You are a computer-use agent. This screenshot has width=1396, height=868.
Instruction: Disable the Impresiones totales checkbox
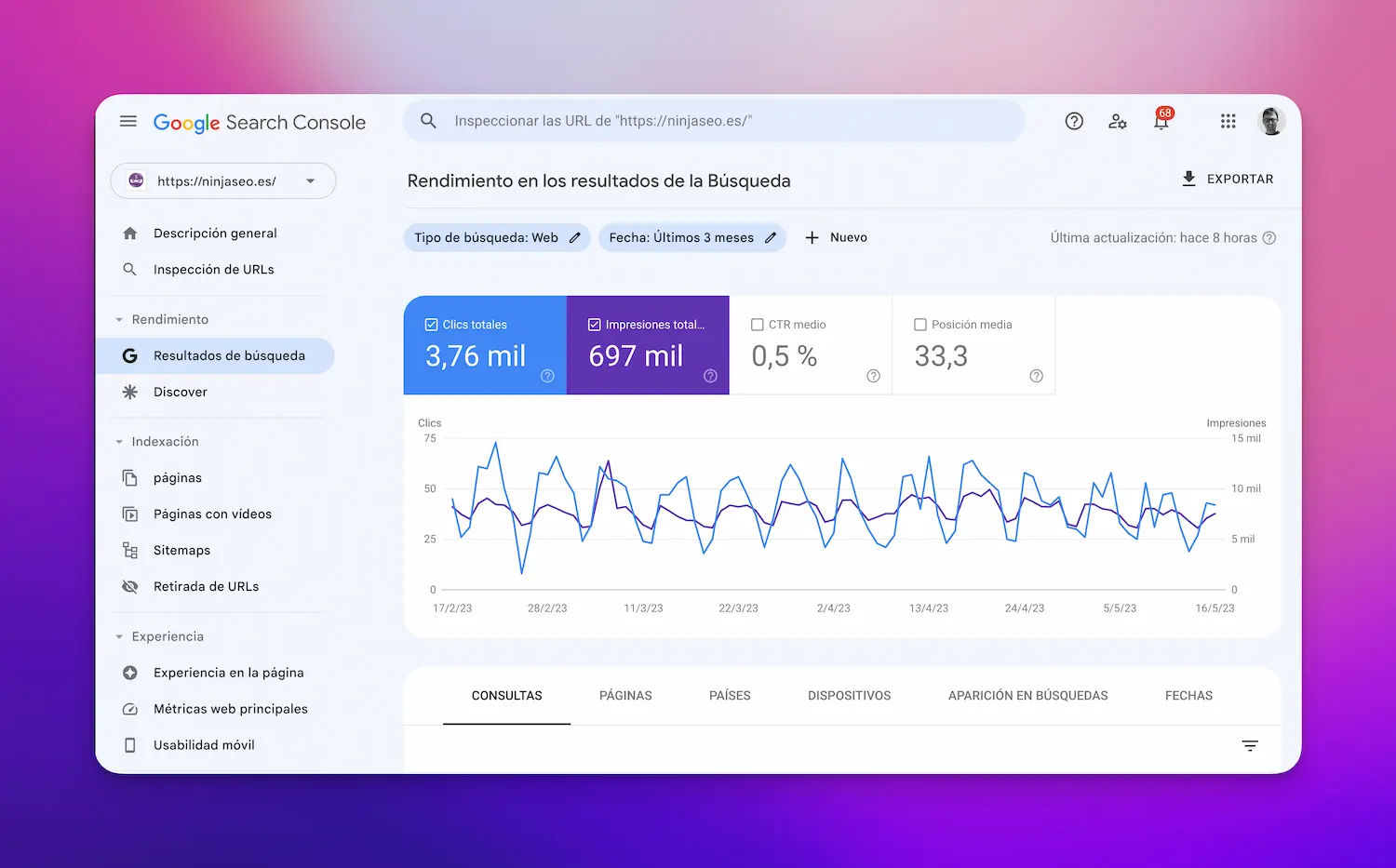[594, 324]
